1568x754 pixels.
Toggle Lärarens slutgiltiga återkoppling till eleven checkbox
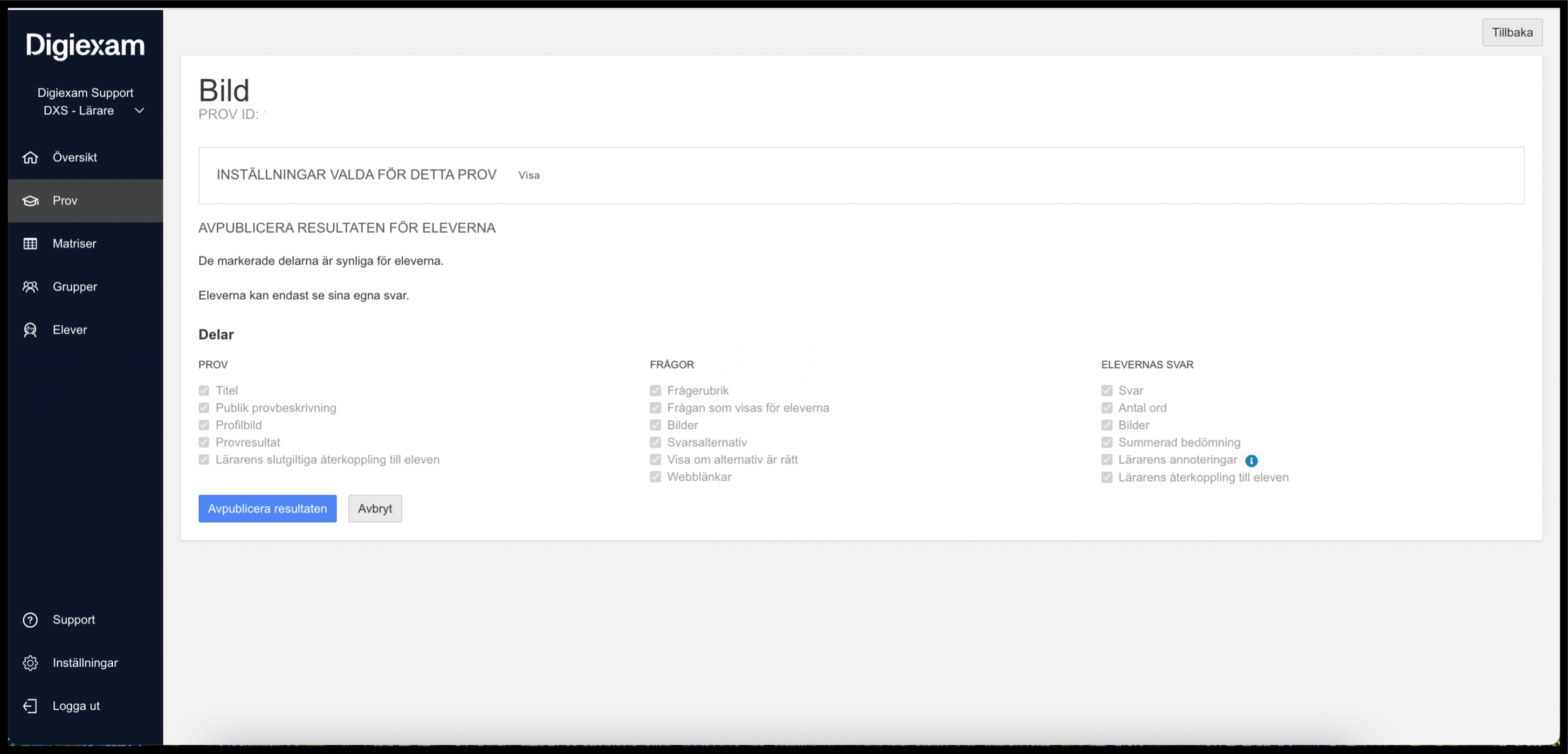(204, 460)
